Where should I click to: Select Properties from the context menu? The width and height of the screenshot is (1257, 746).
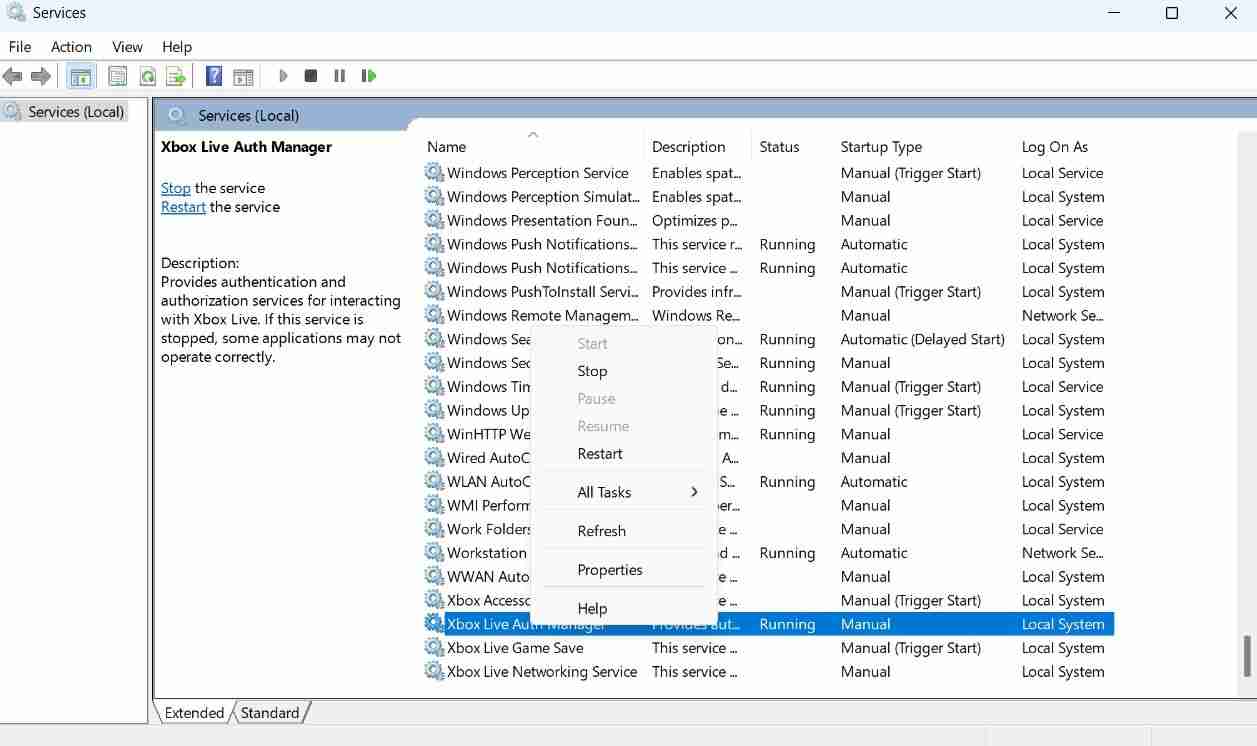point(609,570)
